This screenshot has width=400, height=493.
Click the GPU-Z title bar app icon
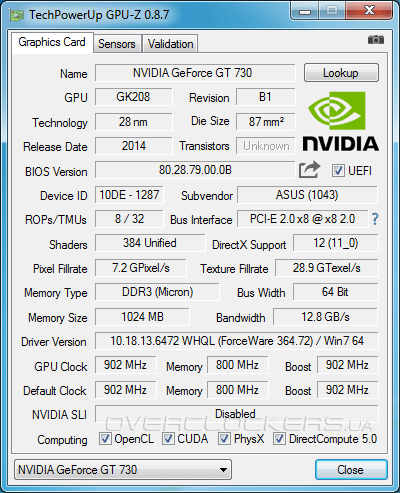pos(16,15)
